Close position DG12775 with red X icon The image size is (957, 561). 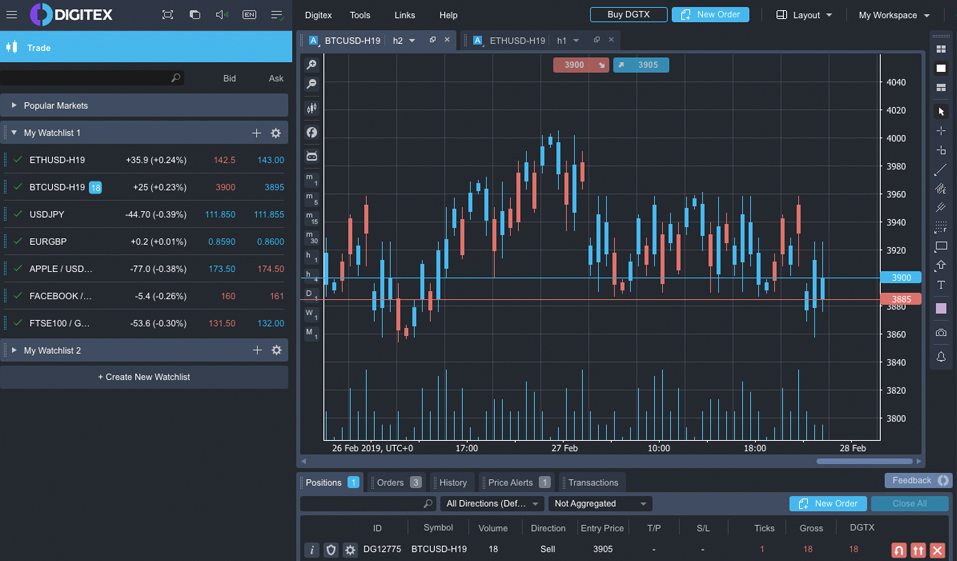click(x=937, y=550)
